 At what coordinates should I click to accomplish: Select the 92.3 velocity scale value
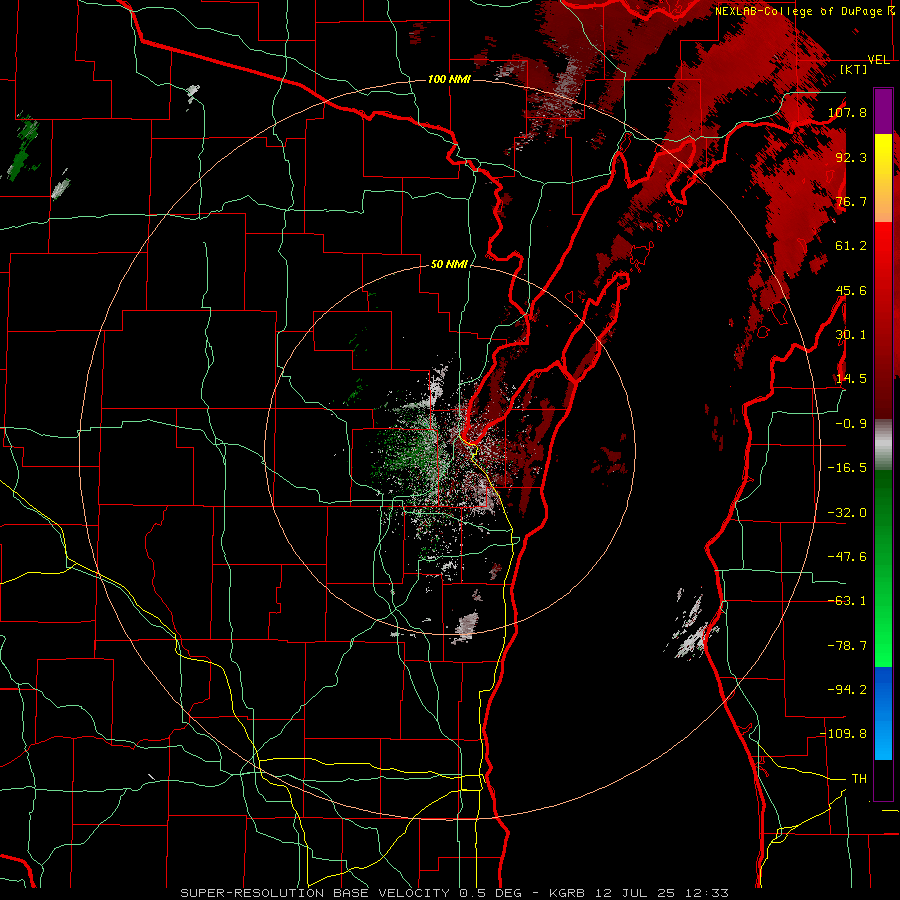pos(851,157)
